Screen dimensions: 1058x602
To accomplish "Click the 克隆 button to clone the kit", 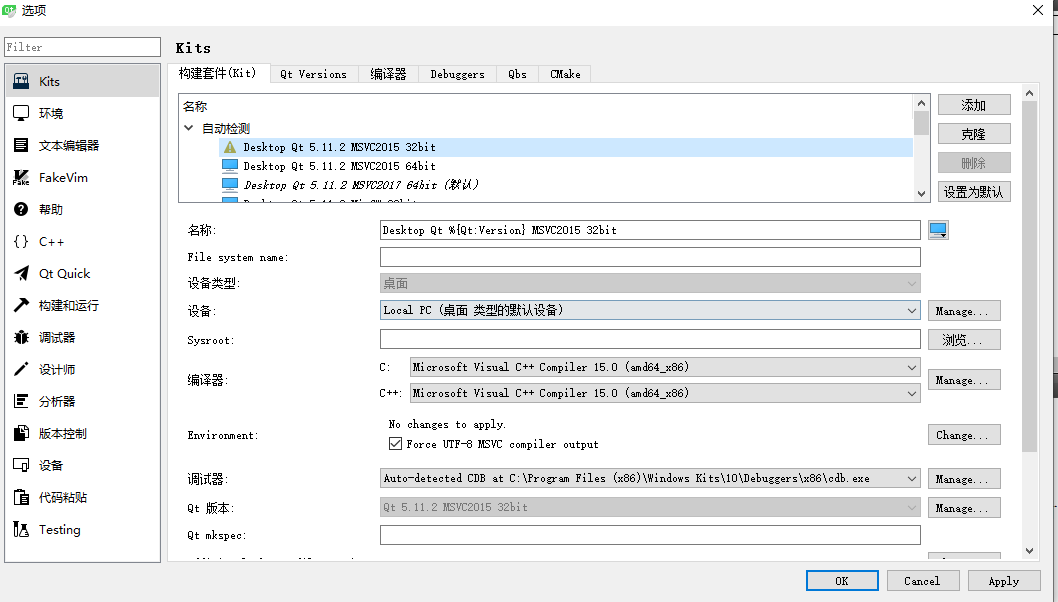I will point(973,133).
